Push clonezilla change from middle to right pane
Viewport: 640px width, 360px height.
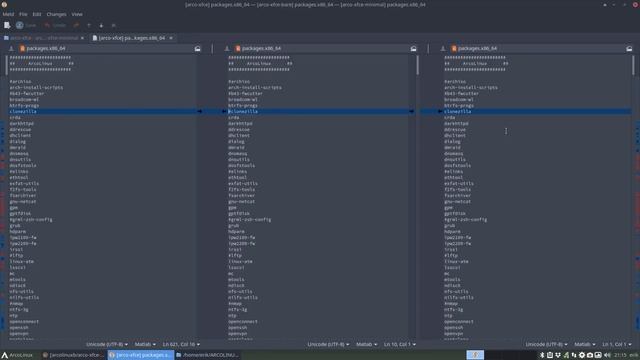[x=411, y=111]
